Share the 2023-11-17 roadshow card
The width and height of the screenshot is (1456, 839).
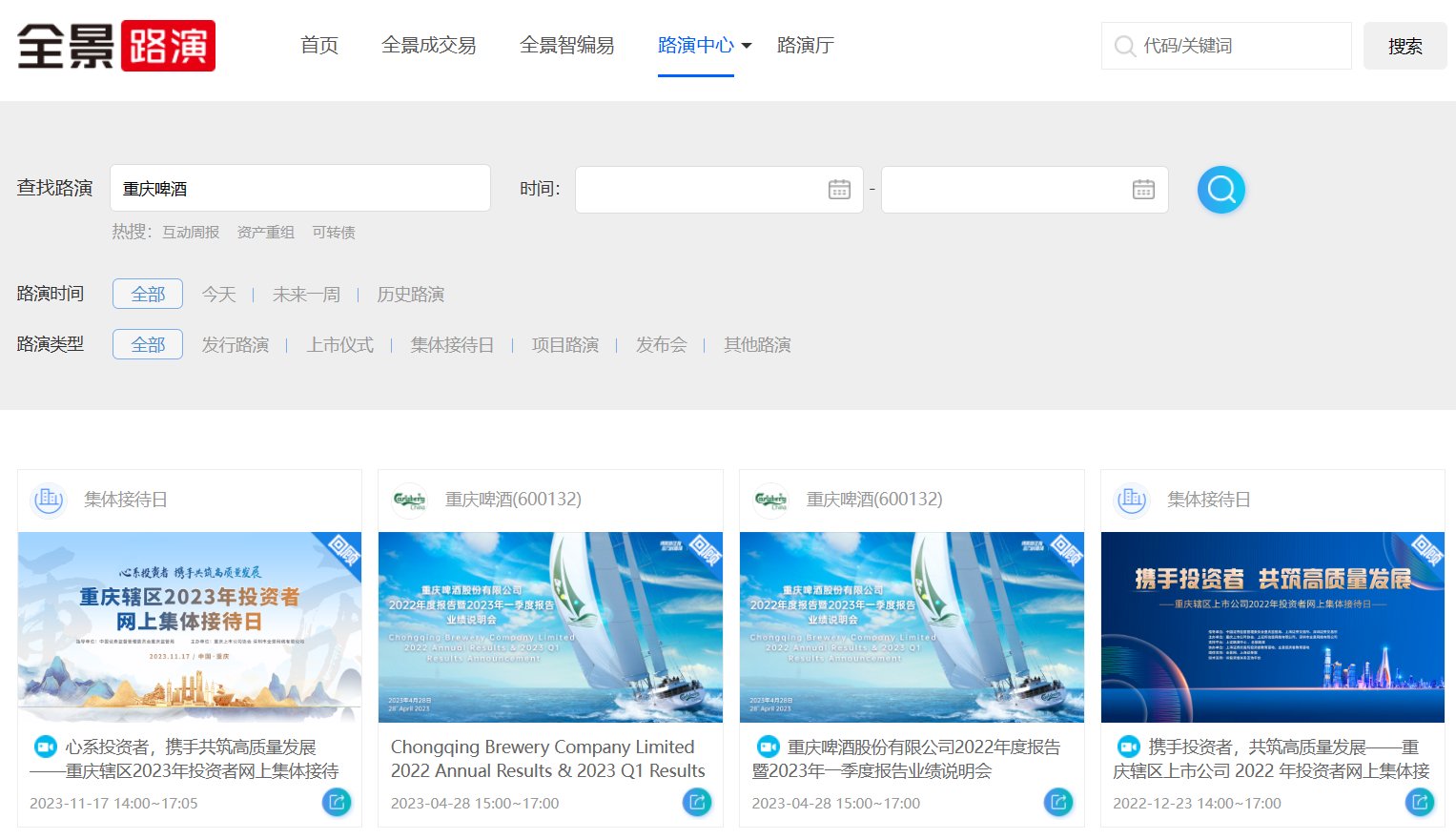click(x=337, y=802)
